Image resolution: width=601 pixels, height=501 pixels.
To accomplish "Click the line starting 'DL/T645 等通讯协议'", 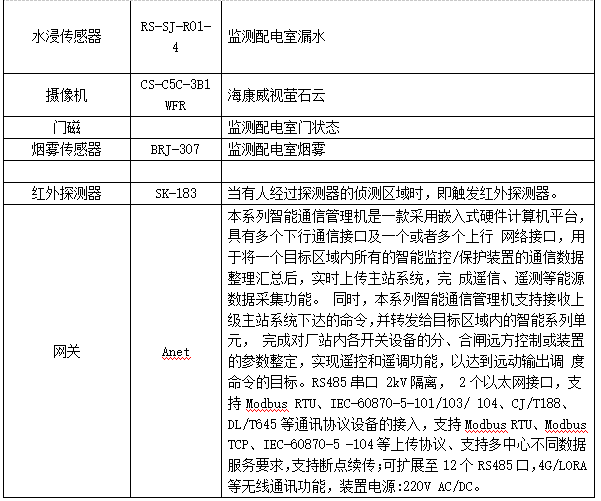I will [x=407, y=424].
